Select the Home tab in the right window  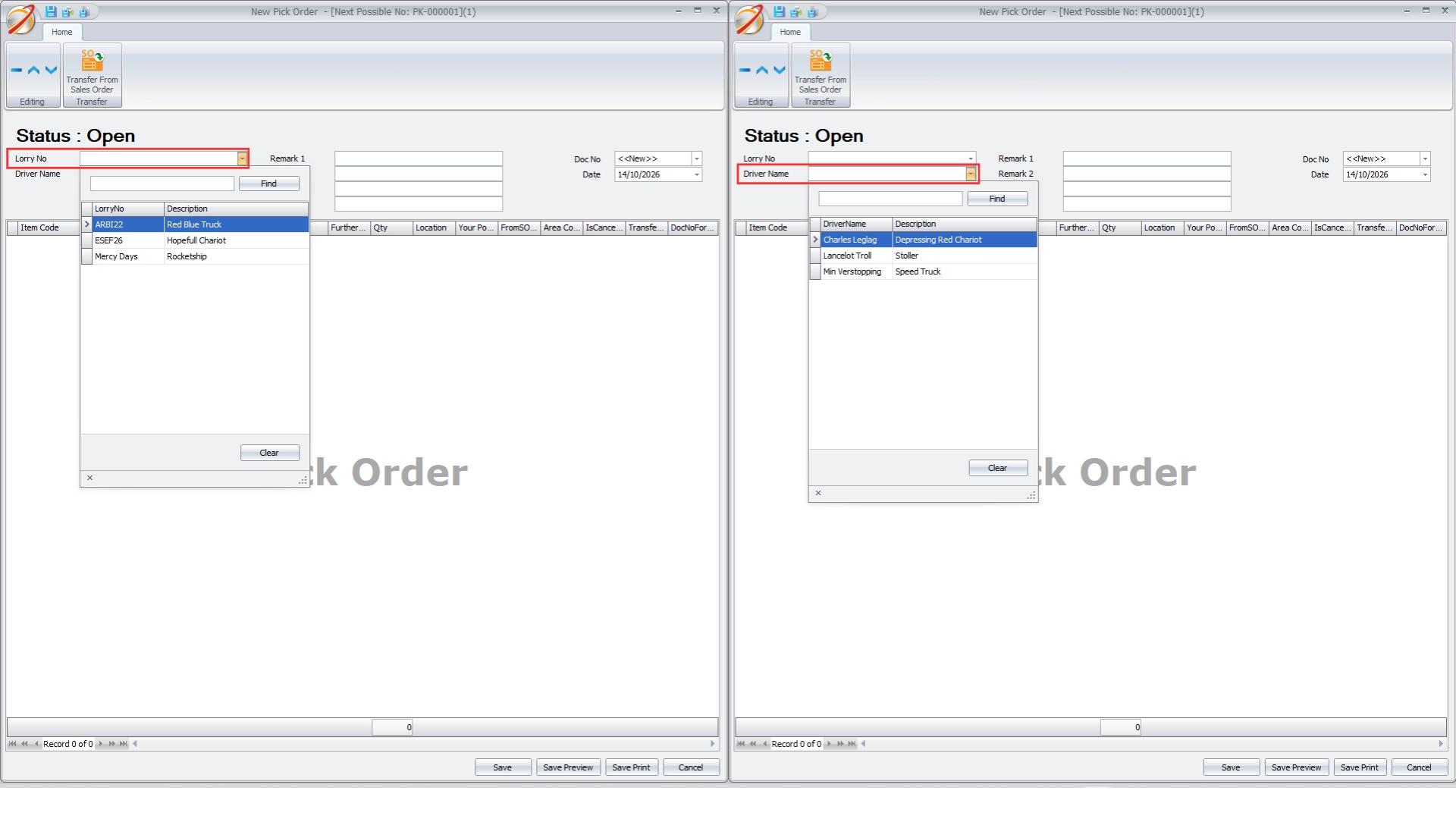790,32
